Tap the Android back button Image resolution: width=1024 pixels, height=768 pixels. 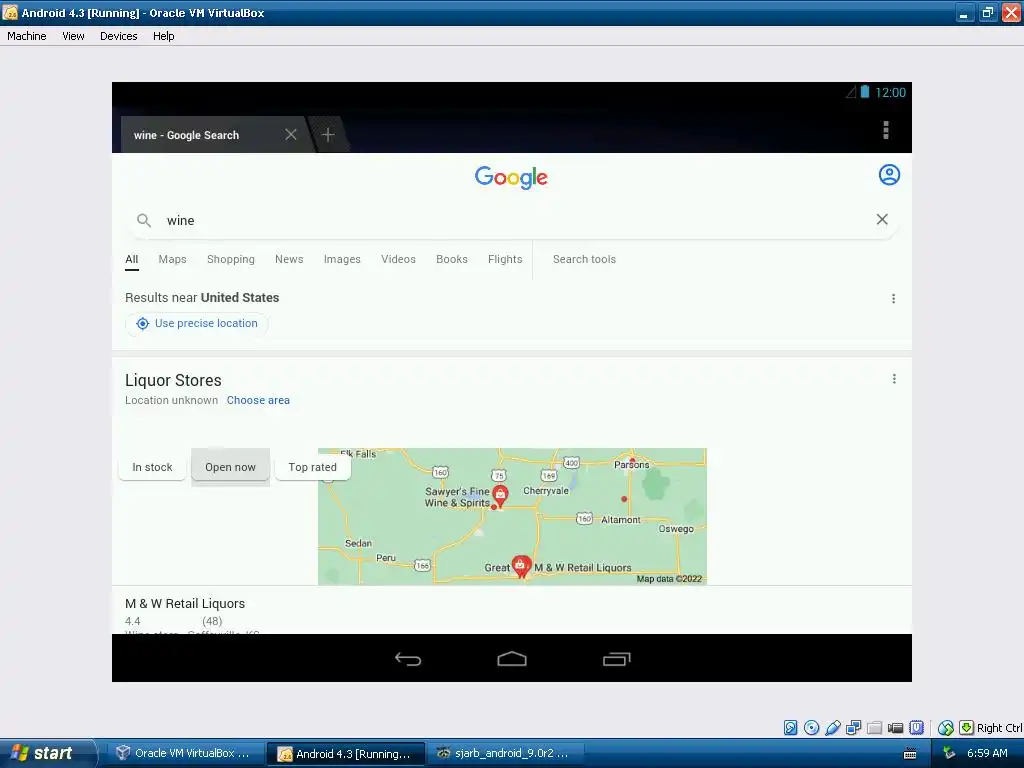pyautogui.click(x=408, y=659)
